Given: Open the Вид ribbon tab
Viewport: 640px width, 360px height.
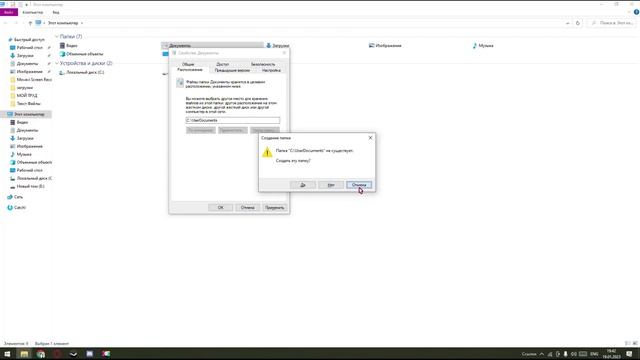Looking at the screenshot, I should [x=56, y=12].
